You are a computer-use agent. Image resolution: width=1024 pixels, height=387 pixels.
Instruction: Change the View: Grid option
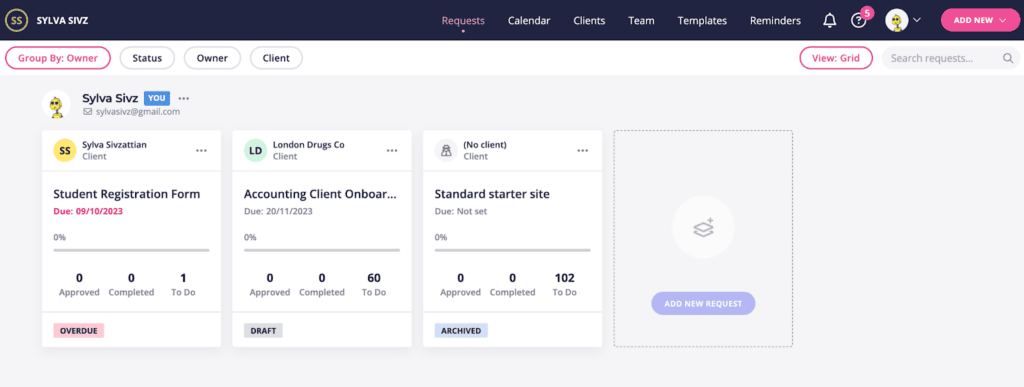pos(836,58)
